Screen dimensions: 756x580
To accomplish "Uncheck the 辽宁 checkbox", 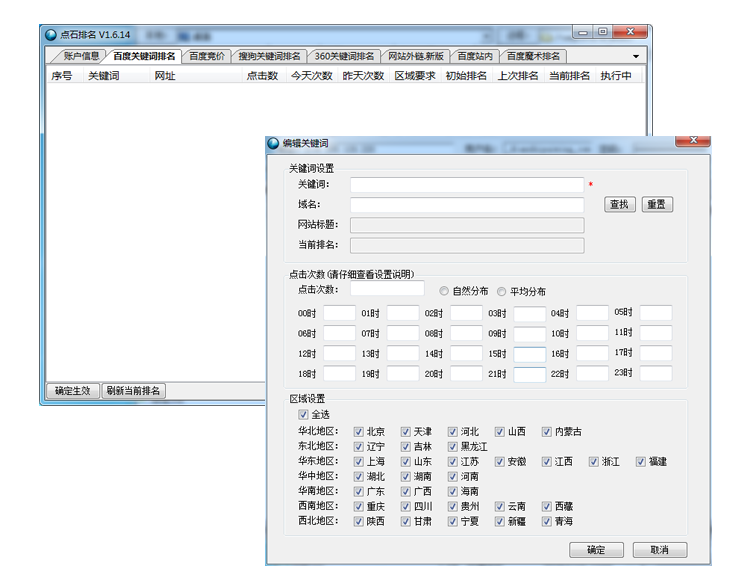I will point(358,446).
